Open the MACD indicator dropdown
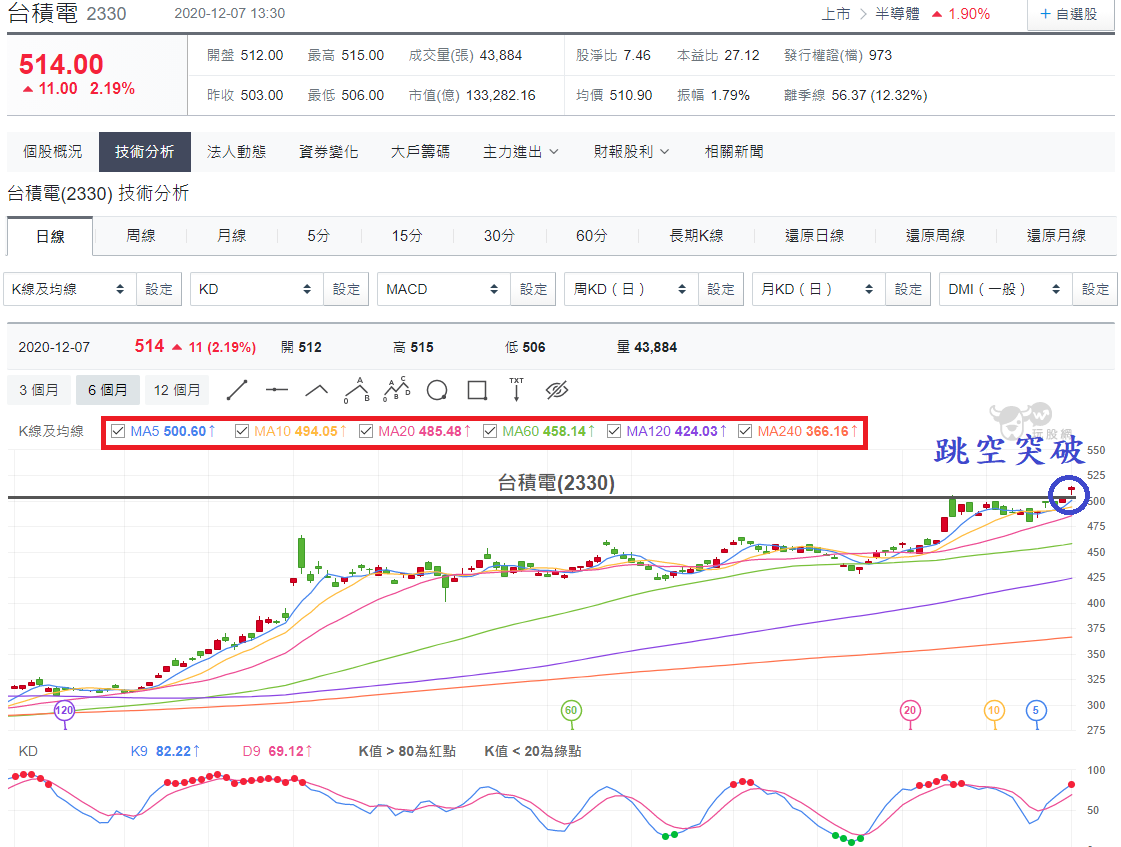Screen dimensions: 1121x847 coord(444,289)
